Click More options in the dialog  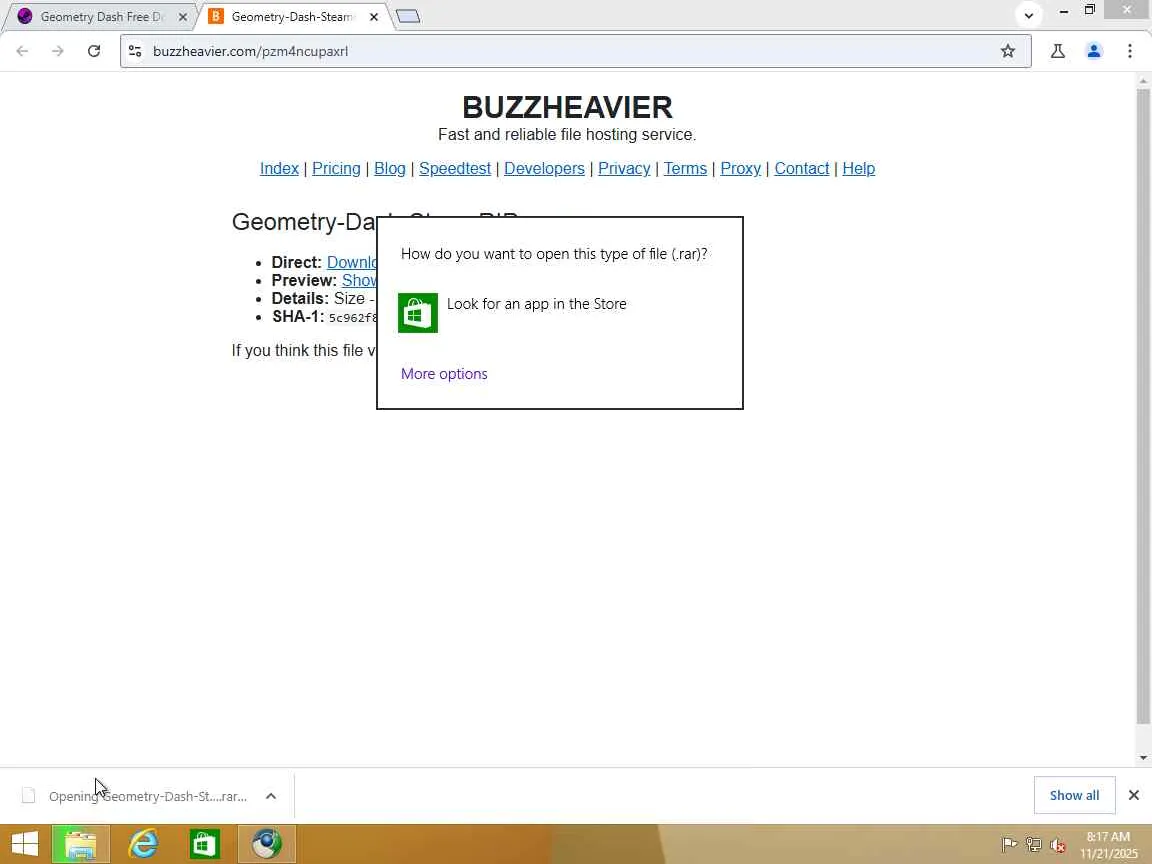(x=444, y=373)
